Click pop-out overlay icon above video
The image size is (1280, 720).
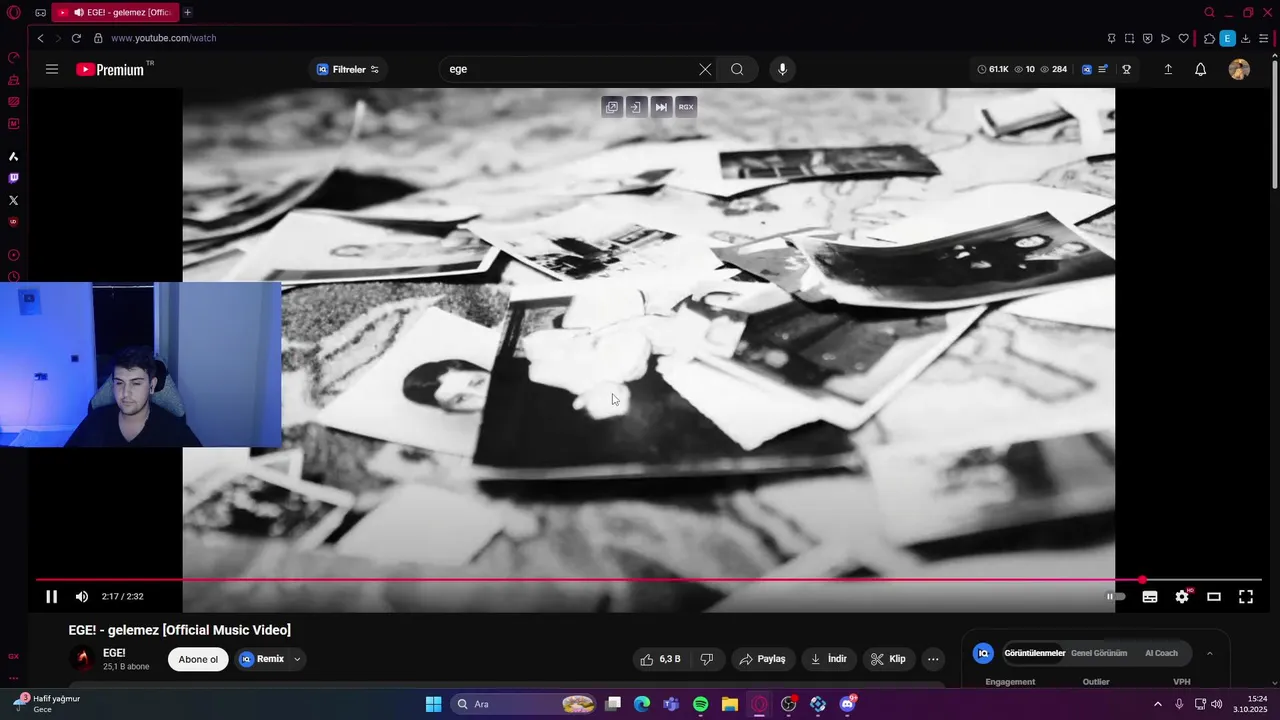tap(612, 107)
